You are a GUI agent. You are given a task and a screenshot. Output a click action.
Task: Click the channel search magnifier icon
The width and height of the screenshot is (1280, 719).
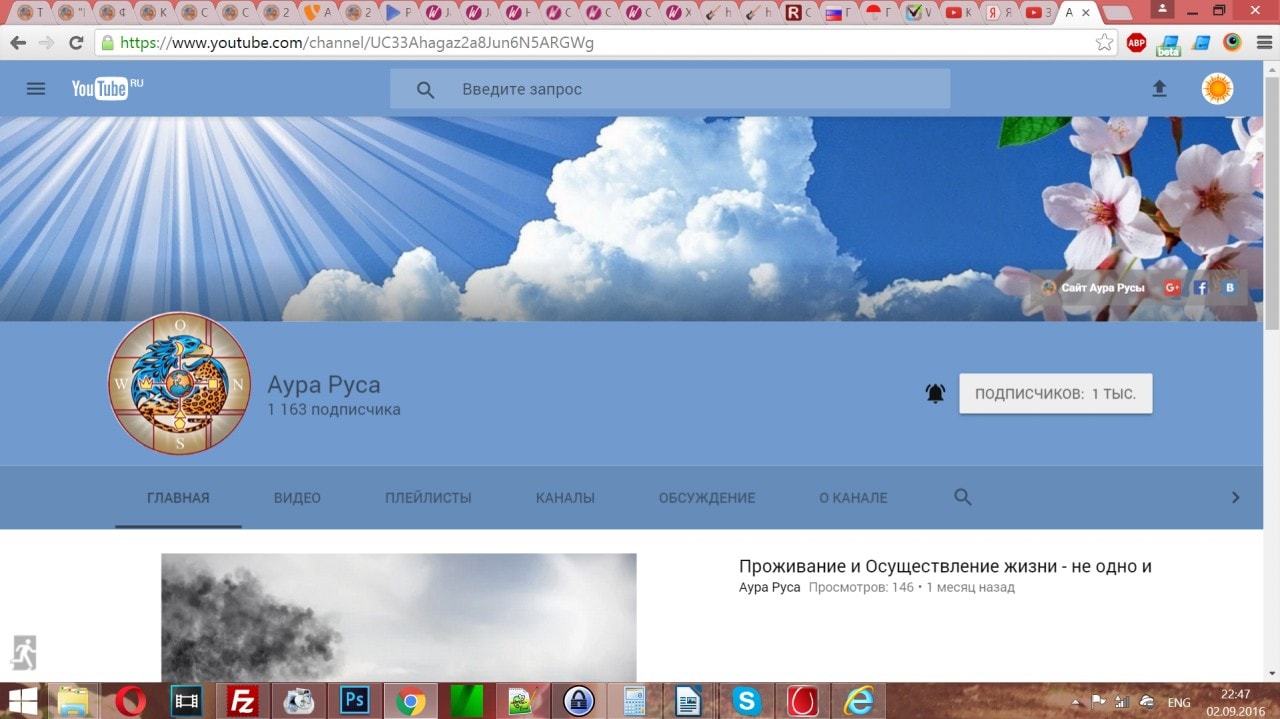[x=963, y=497]
